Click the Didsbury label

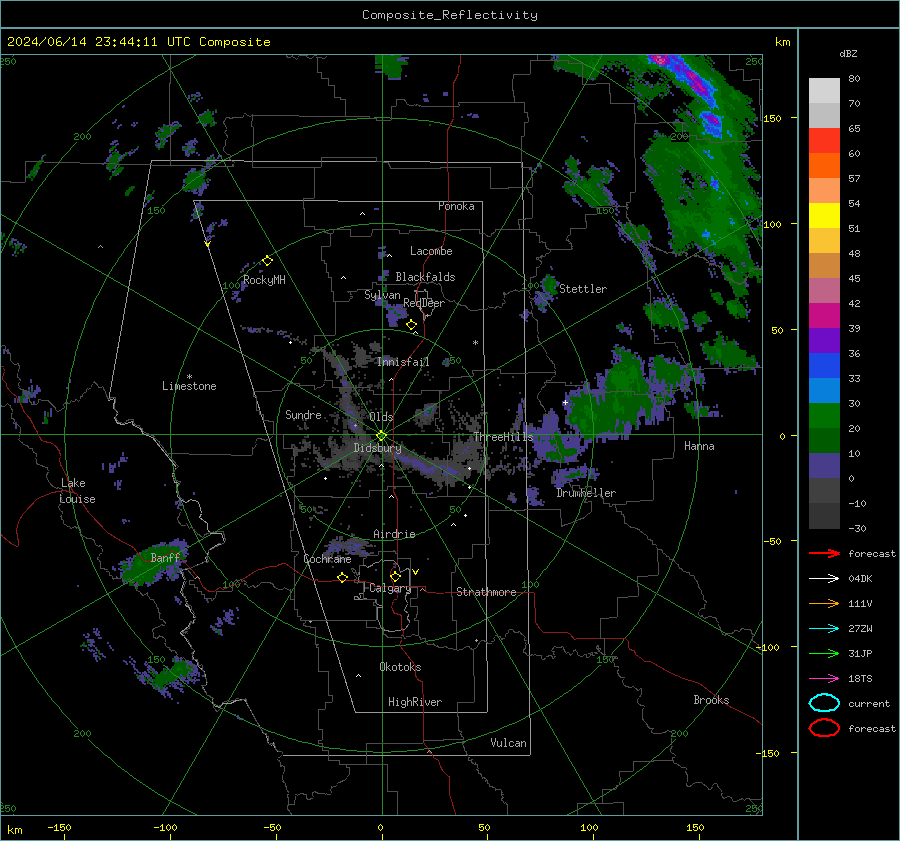tap(377, 448)
